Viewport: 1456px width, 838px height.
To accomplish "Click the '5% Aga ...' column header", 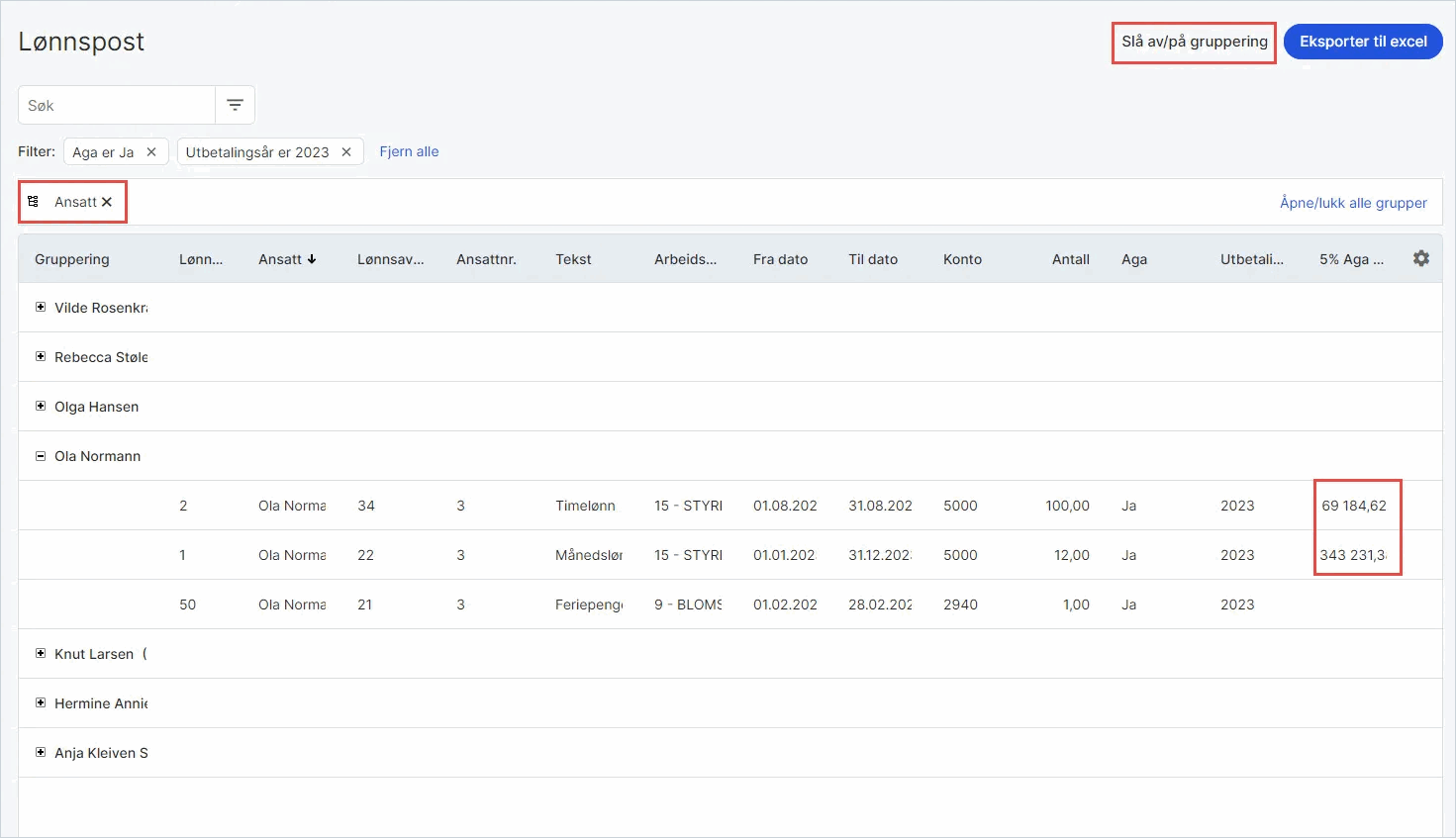I will click(1351, 259).
